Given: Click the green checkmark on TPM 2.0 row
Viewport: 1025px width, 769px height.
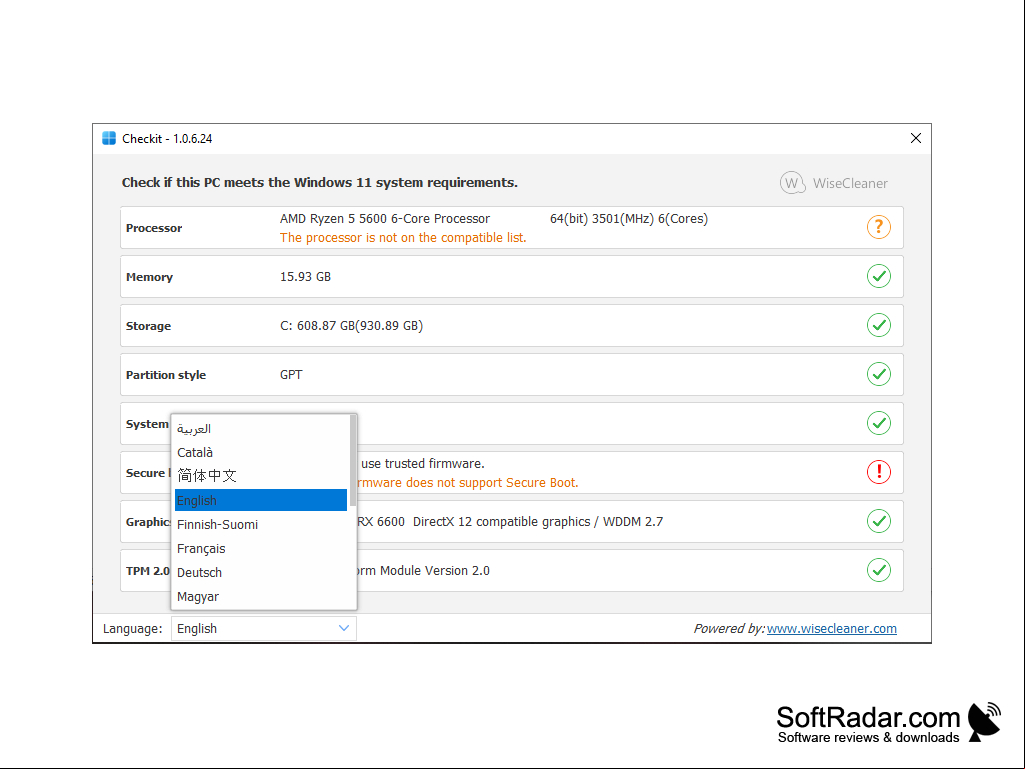Looking at the screenshot, I should 879,570.
